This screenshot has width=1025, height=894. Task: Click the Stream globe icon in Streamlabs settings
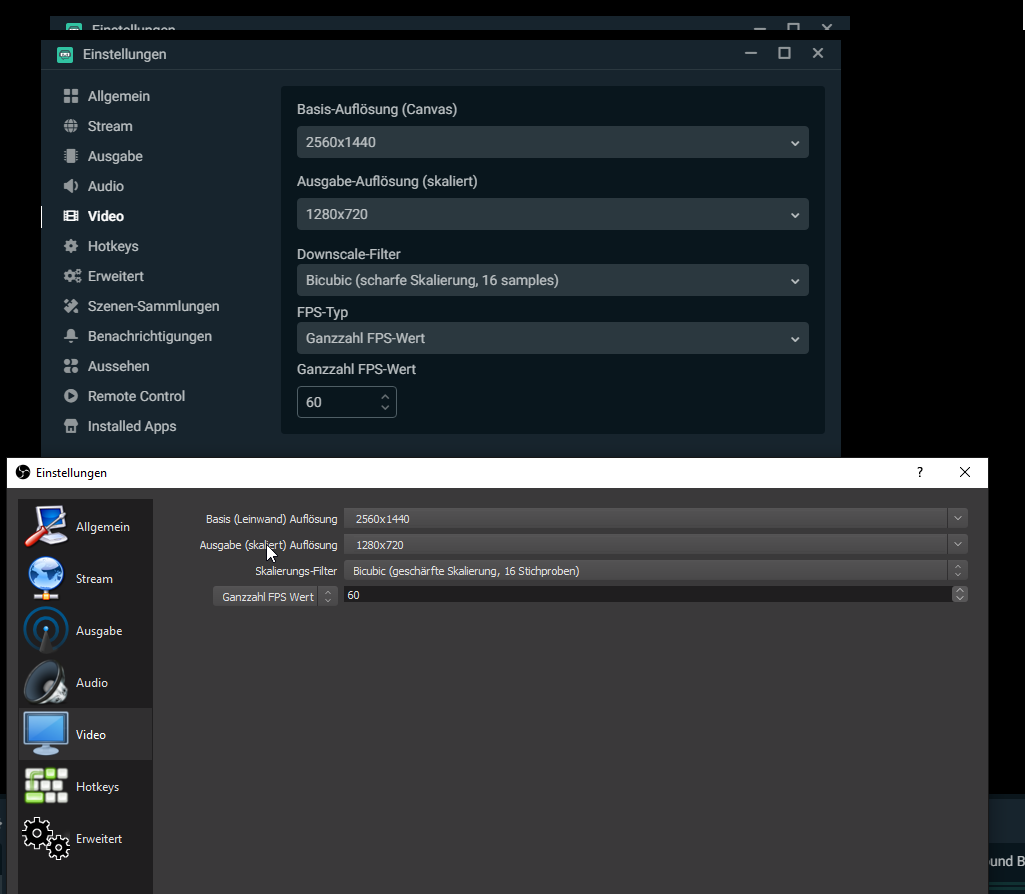tap(71, 126)
